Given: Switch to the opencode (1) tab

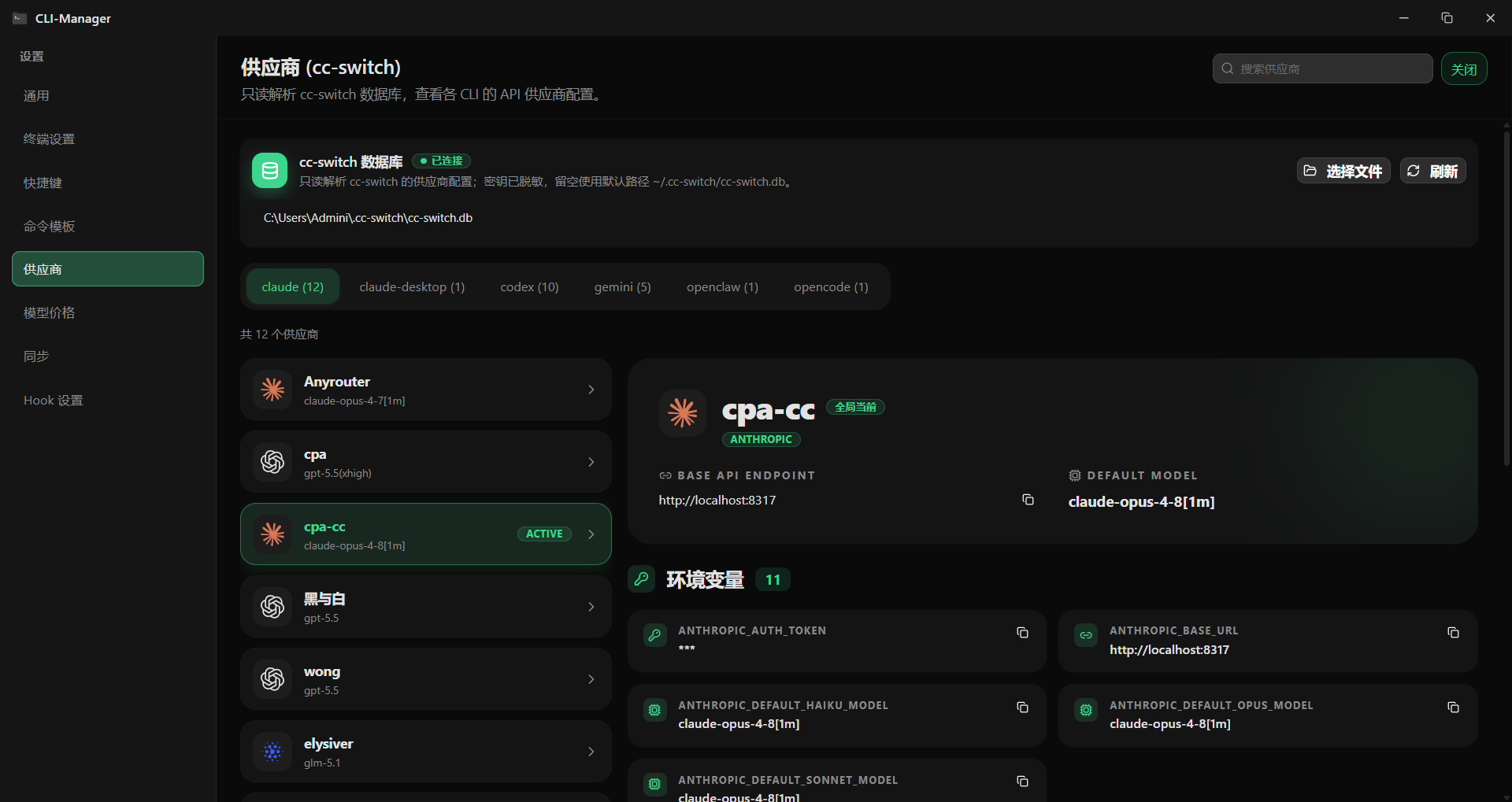Looking at the screenshot, I should pyautogui.click(x=831, y=286).
